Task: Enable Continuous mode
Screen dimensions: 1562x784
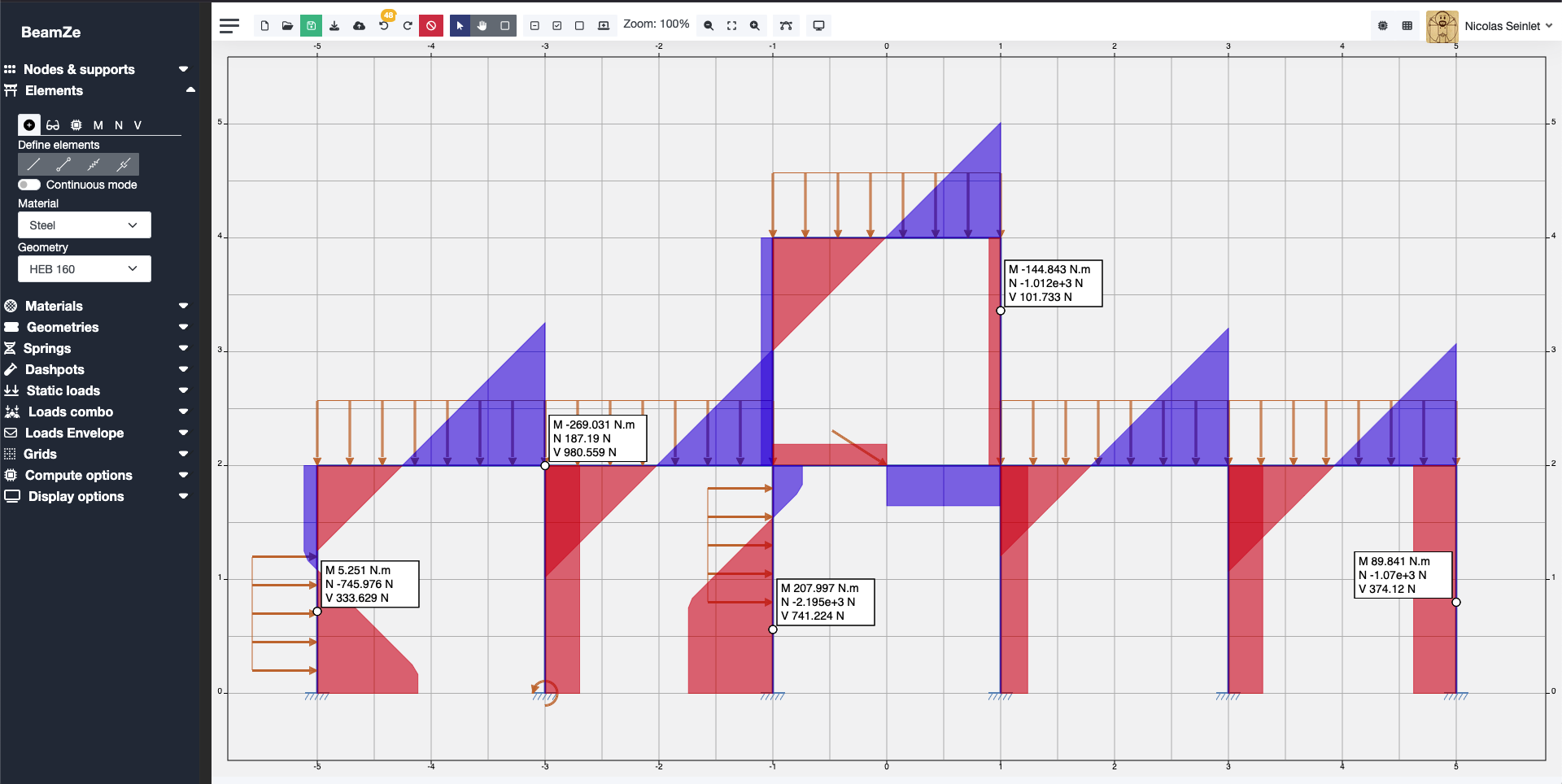Action: click(28, 185)
